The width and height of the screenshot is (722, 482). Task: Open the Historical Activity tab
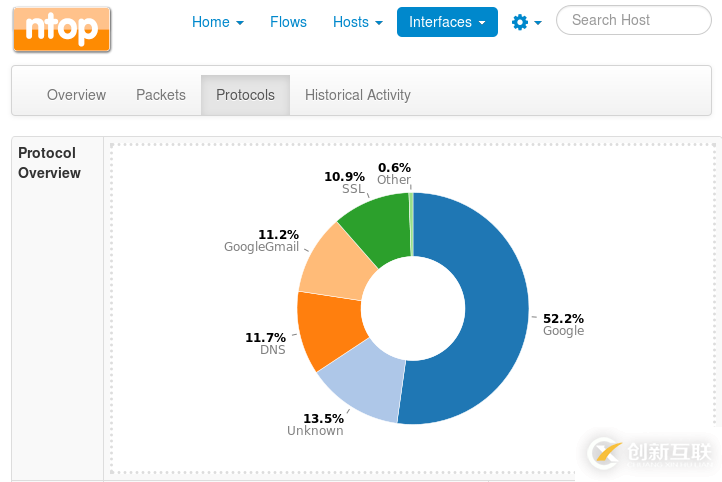357,95
